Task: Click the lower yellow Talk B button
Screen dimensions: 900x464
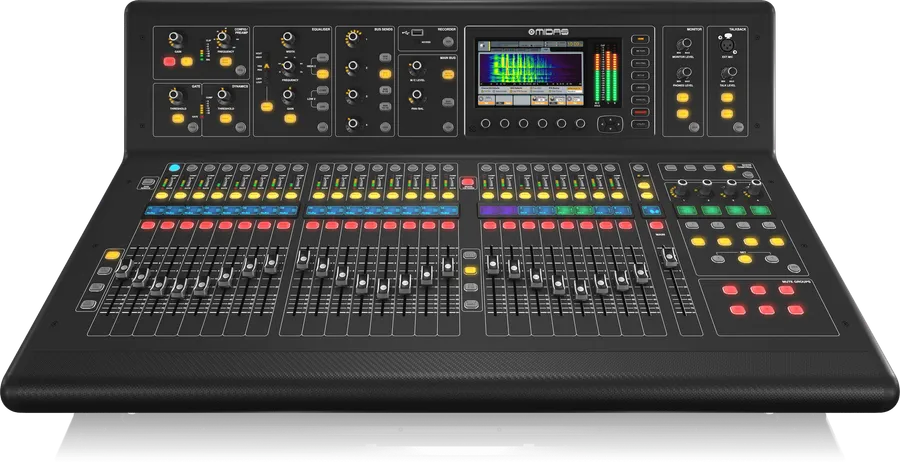Action: [x=727, y=114]
